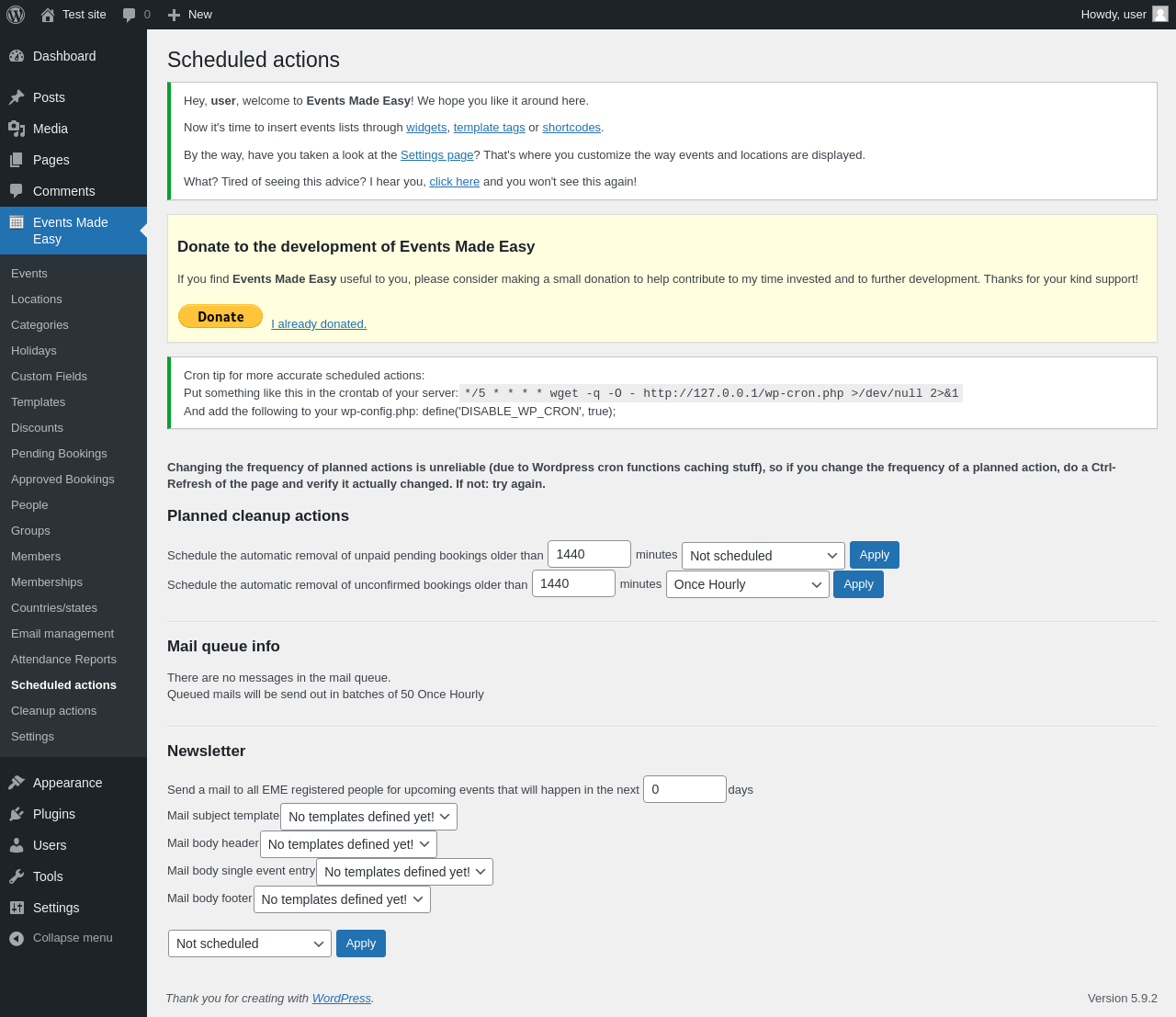
Task: Focus the unconfirmed bookings minutes field
Action: point(573,583)
